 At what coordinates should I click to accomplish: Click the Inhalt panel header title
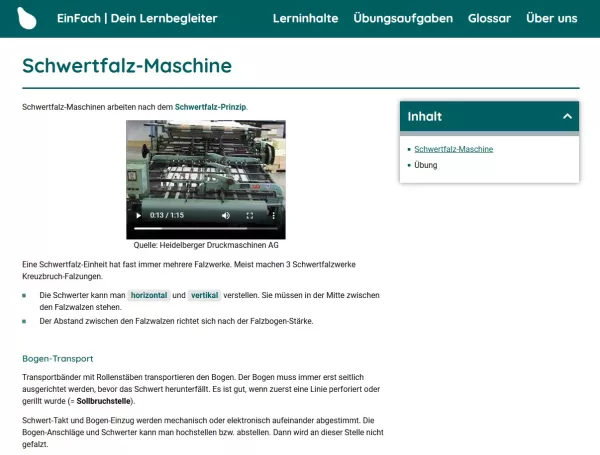(425, 116)
